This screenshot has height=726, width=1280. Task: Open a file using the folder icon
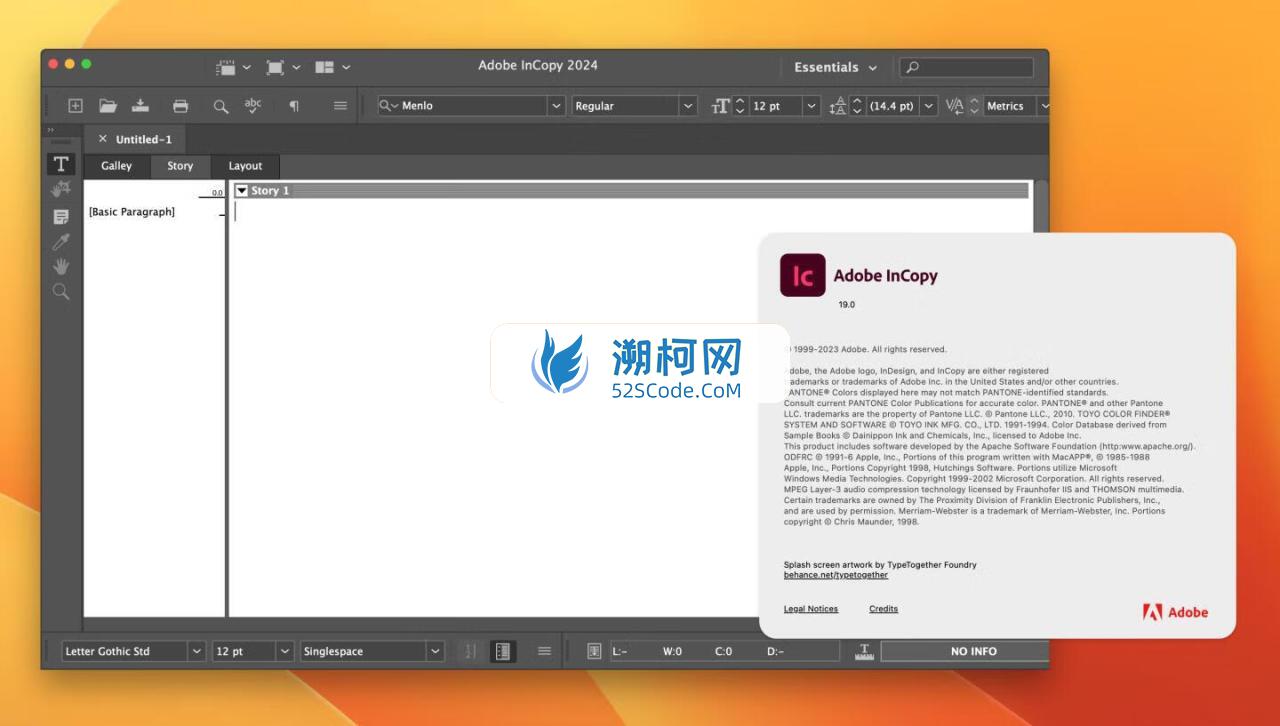[x=108, y=106]
